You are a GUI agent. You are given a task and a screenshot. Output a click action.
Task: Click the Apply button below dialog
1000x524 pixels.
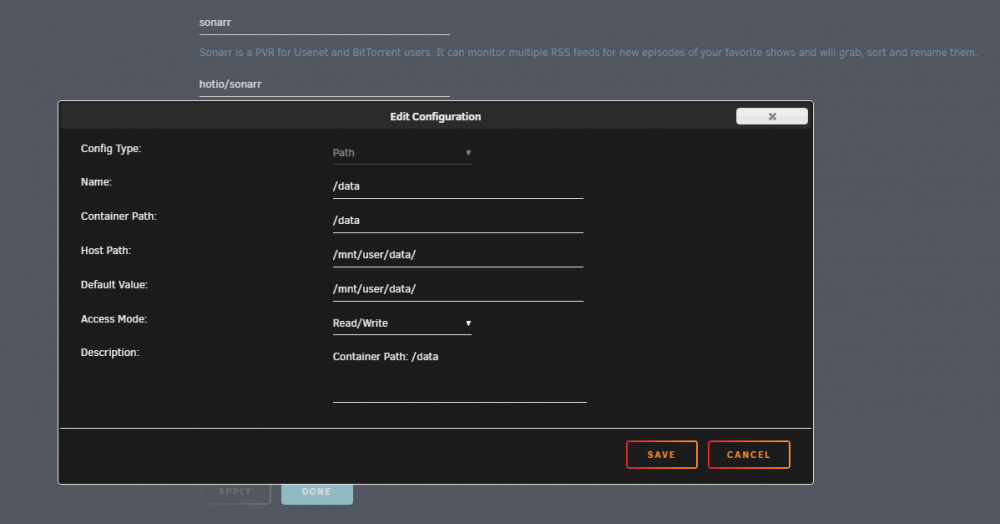pyautogui.click(x=235, y=491)
